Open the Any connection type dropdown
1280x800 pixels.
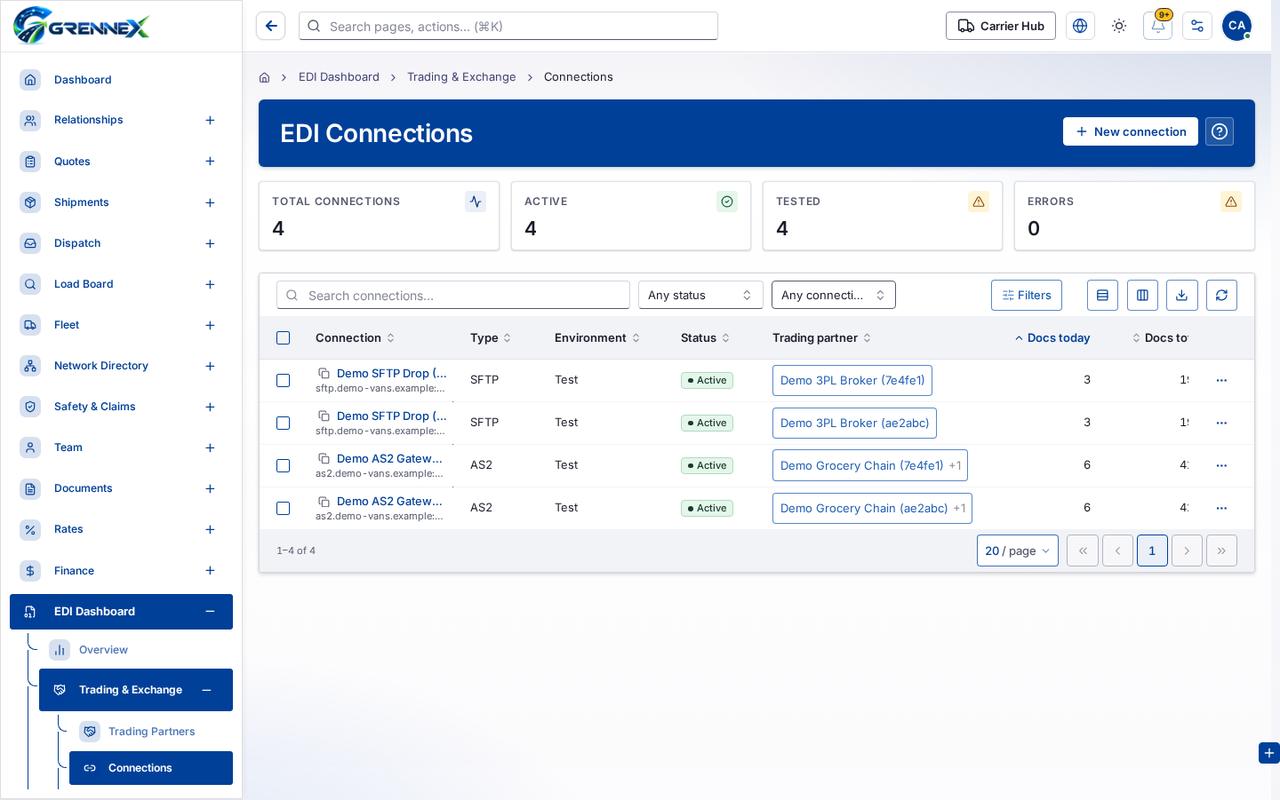pos(834,295)
